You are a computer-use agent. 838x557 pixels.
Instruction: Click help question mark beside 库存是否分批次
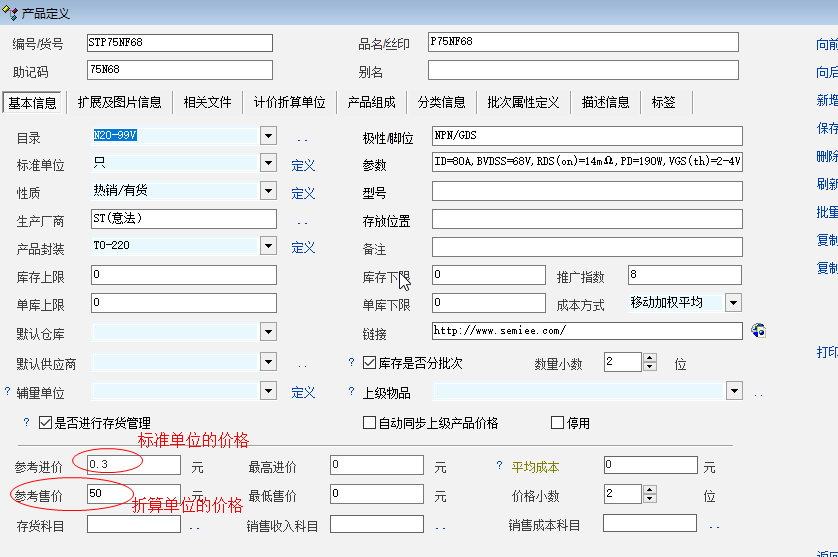click(351, 363)
